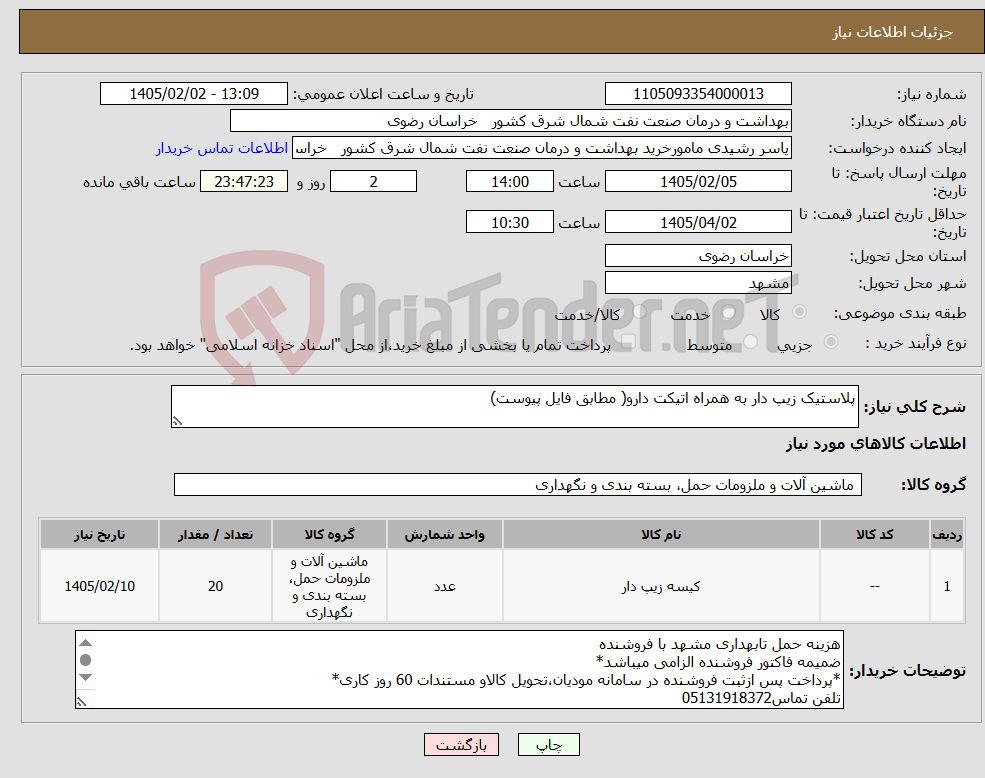Click the round scroll thumb in buyer notes
The image size is (985, 778).
pyautogui.click(x=86, y=660)
